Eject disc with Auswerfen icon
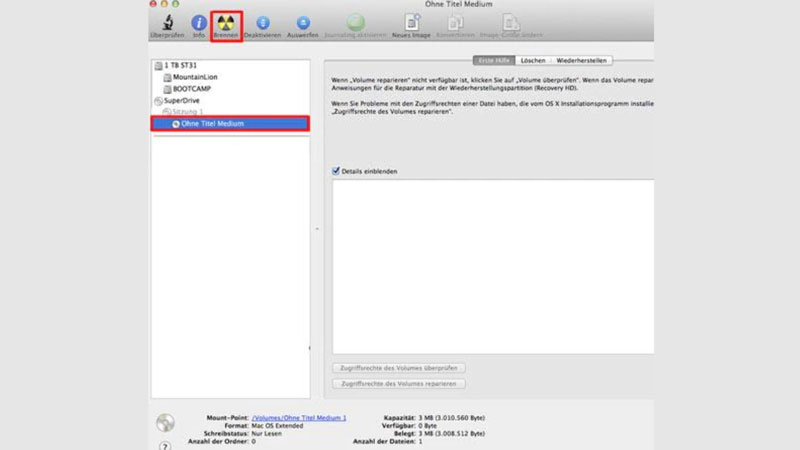 tap(303, 22)
